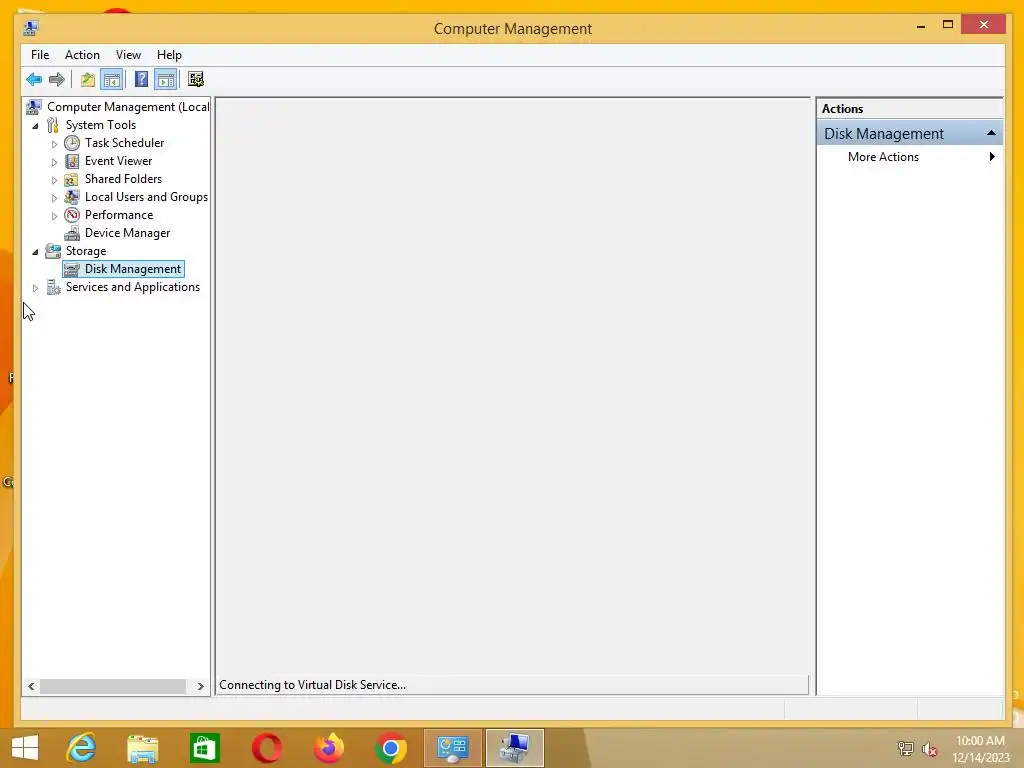This screenshot has width=1024, height=768.
Task: Click 'Connecting to Virtual Disk Service...' status text
Action: (x=312, y=685)
